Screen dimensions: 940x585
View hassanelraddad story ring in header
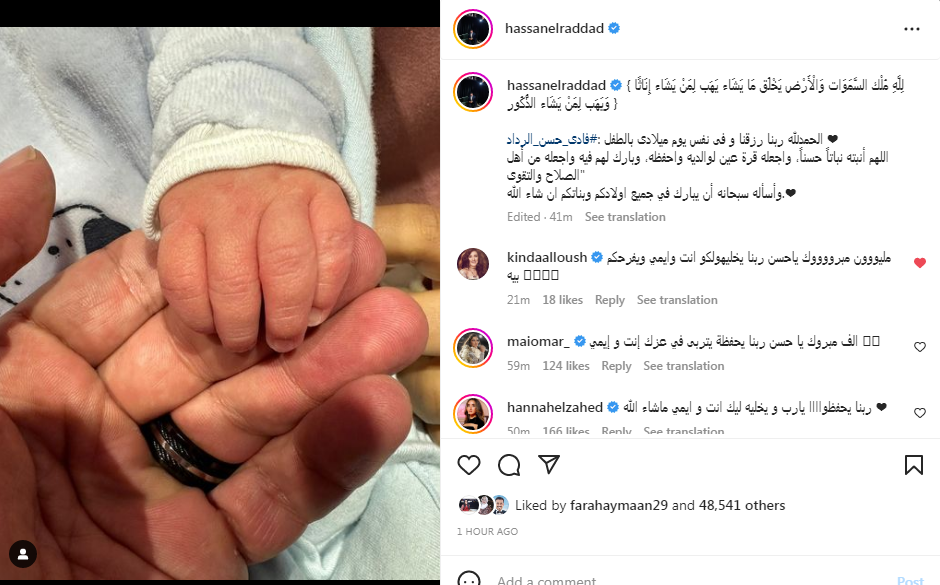[x=473, y=29]
